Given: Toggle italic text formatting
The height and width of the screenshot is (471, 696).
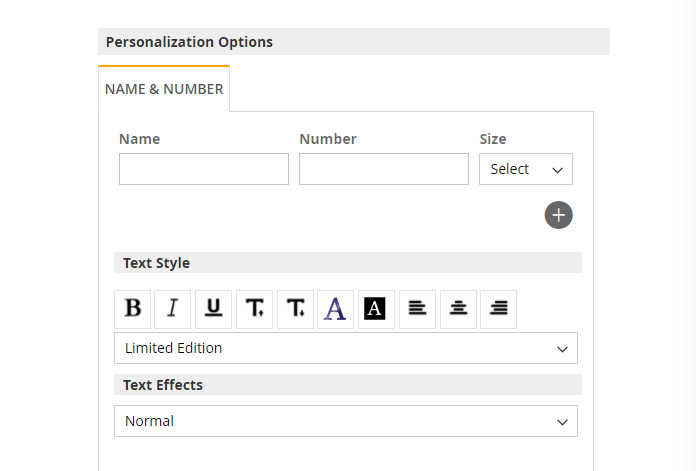Looking at the screenshot, I should [173, 309].
